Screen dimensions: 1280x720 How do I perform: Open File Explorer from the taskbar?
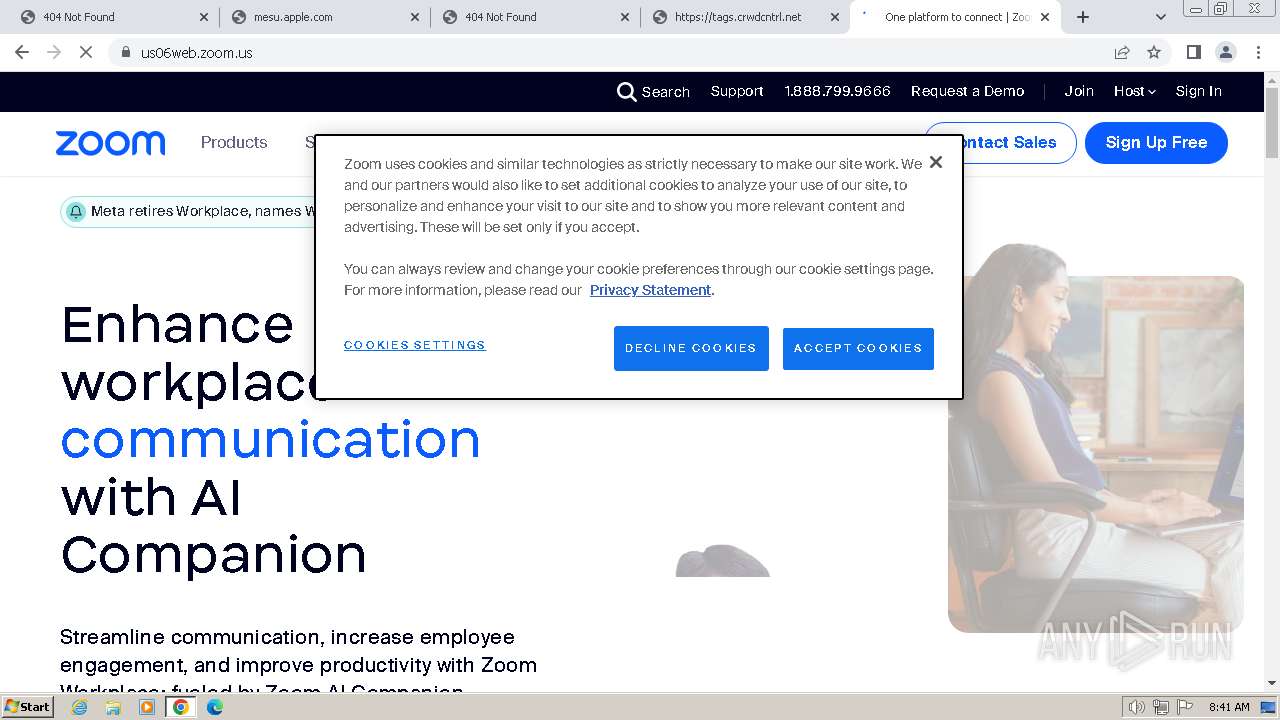click(113, 707)
